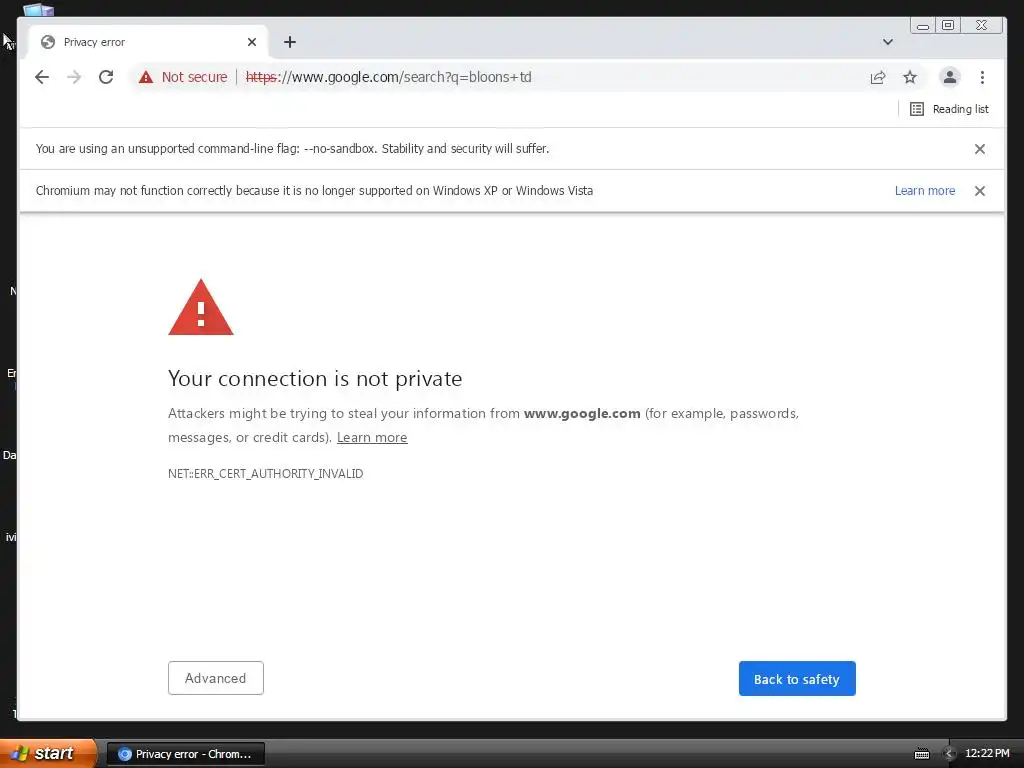Open the profile avatar icon
This screenshot has height=768, width=1024.
tap(950, 77)
